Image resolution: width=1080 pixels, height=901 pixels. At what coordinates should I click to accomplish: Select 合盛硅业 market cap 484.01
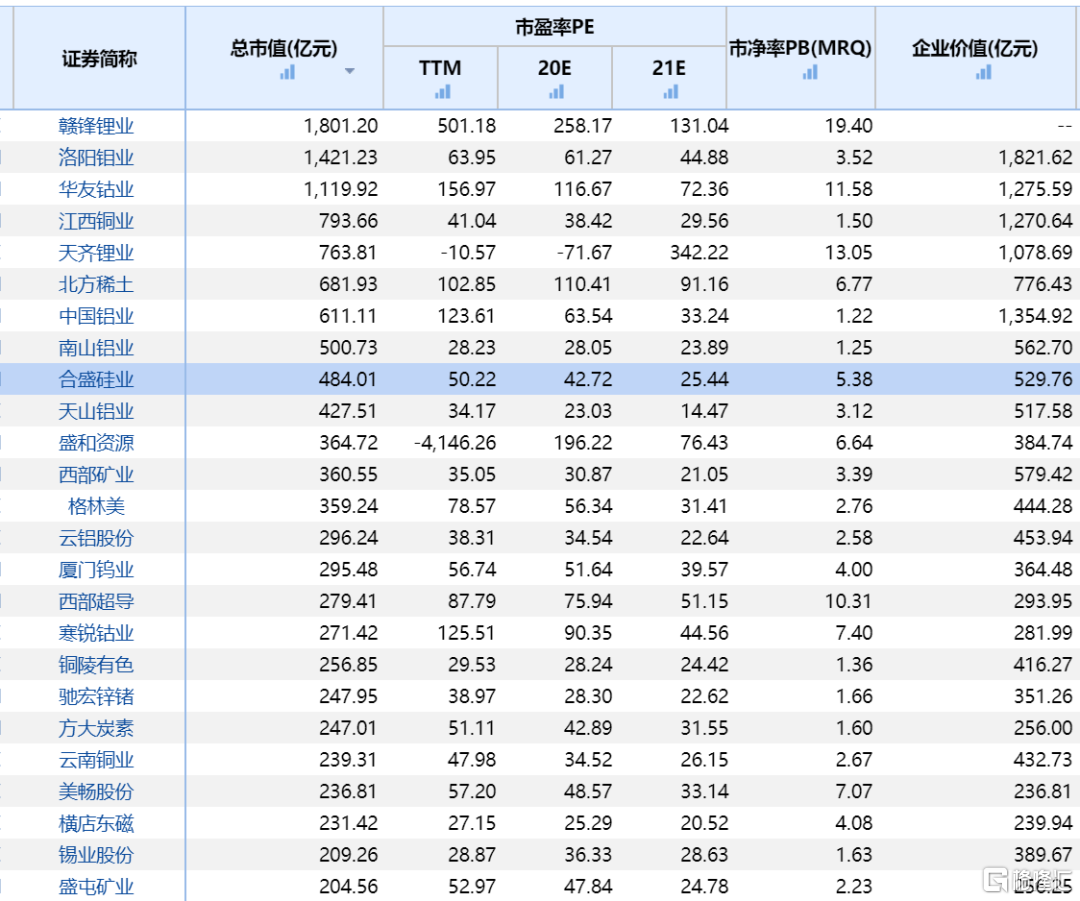(x=349, y=380)
